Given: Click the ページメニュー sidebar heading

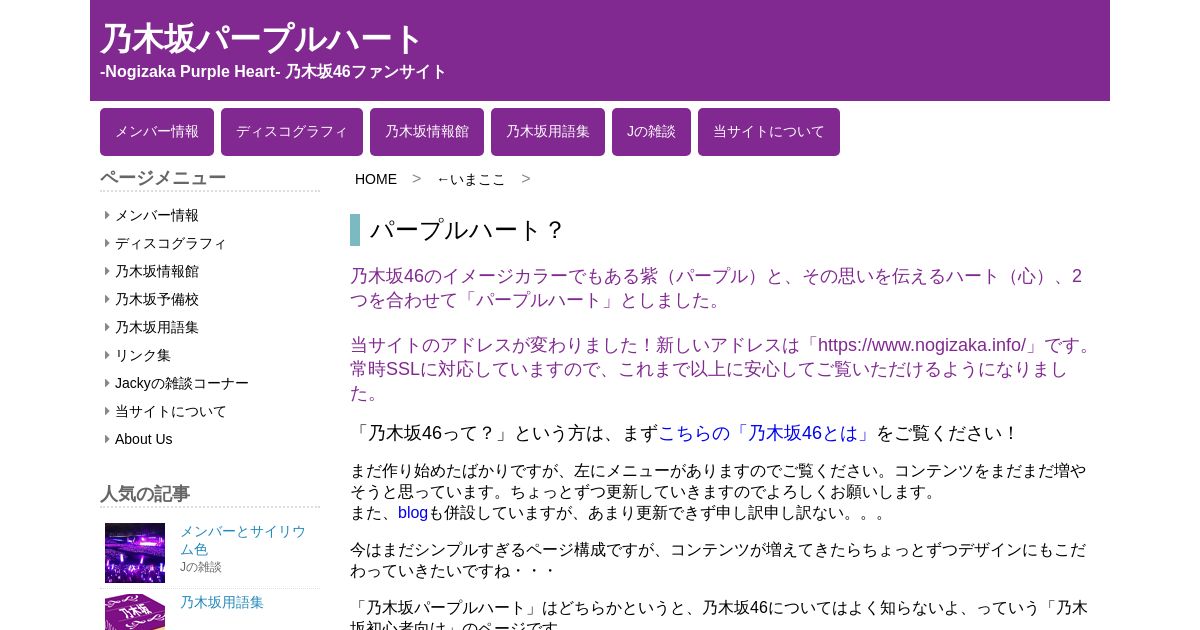Looking at the screenshot, I should [163, 178].
